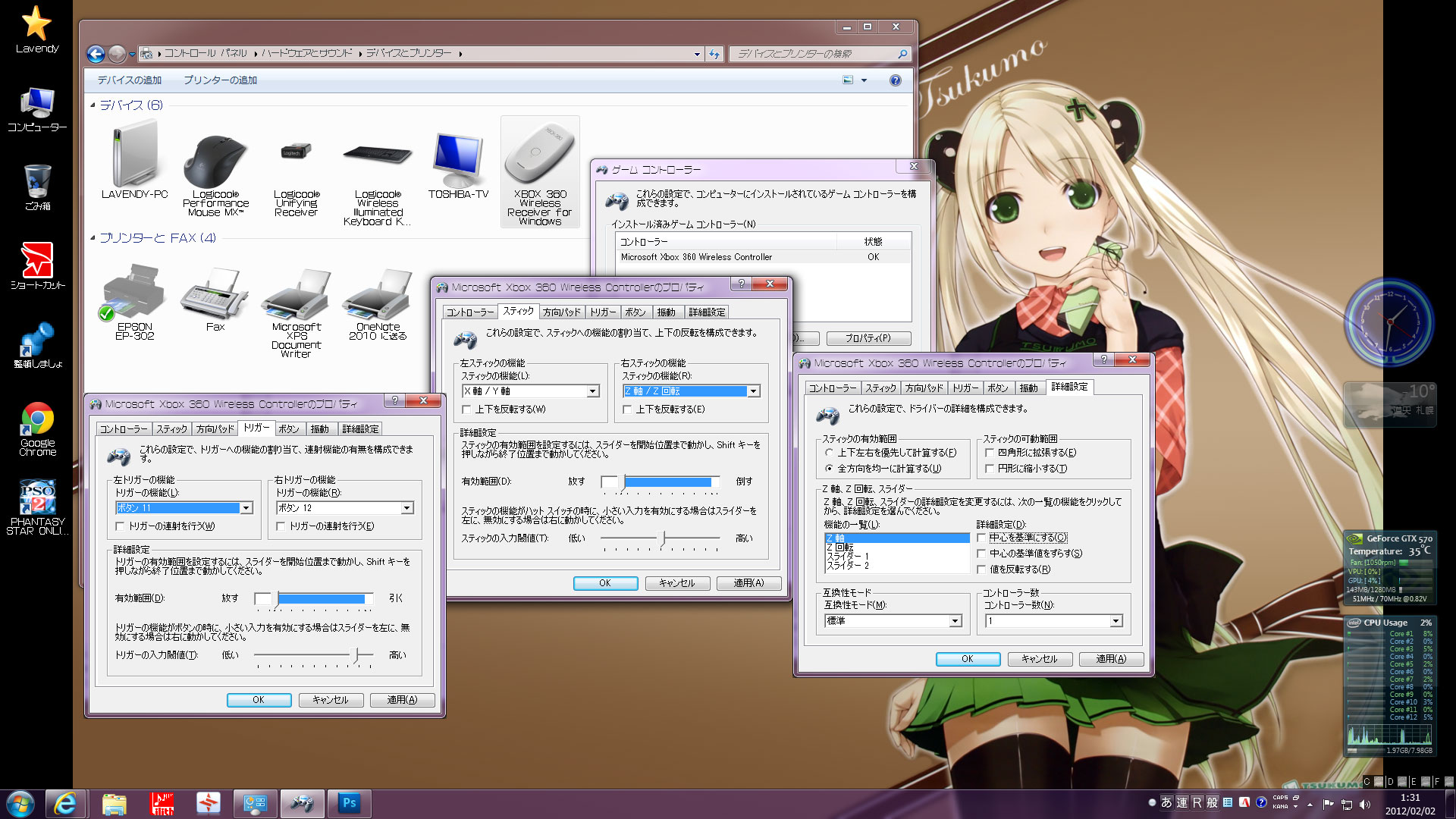Open right stick function dropdown
The image size is (1456, 819).
tap(754, 391)
